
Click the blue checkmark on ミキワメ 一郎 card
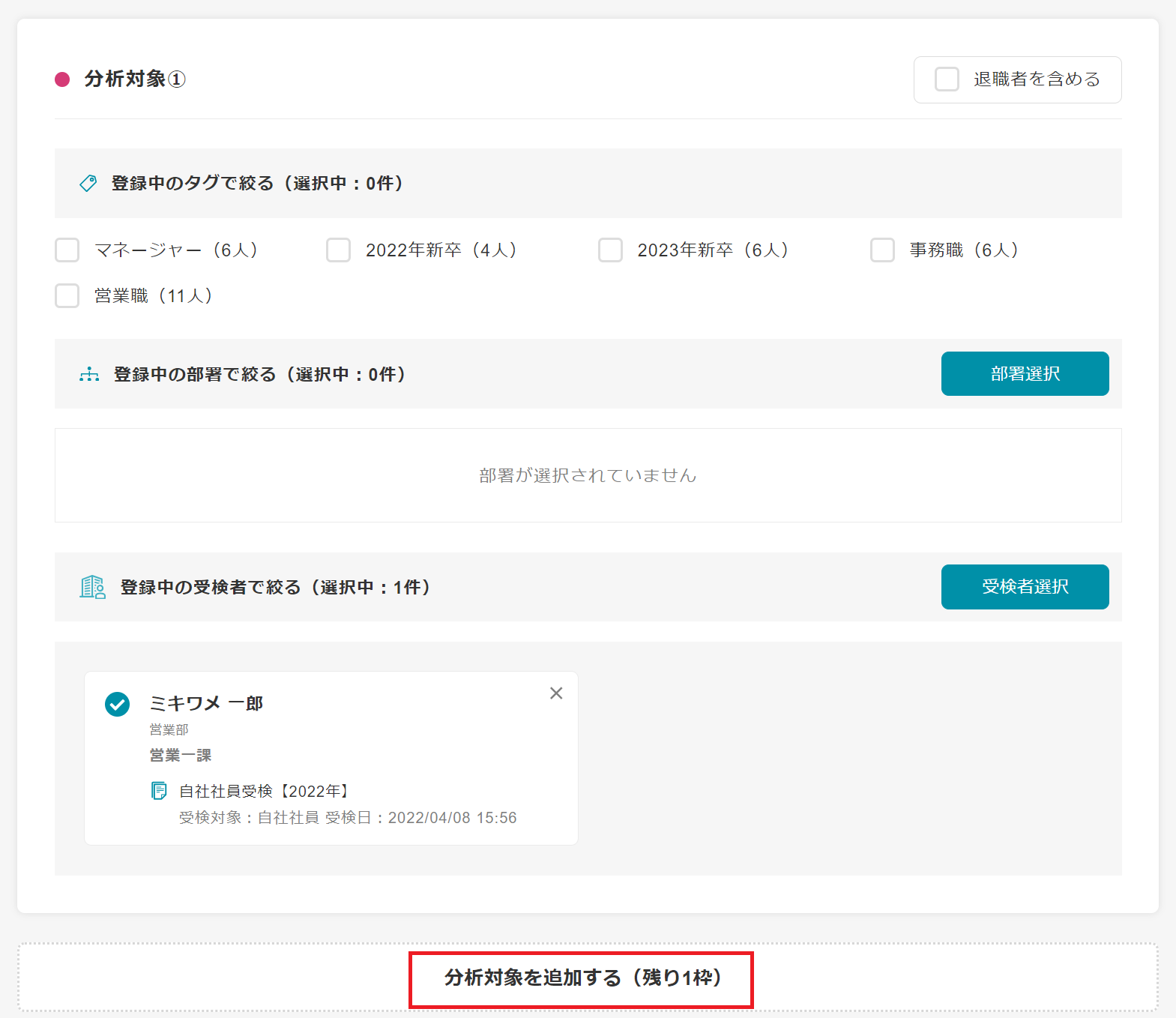click(x=117, y=704)
